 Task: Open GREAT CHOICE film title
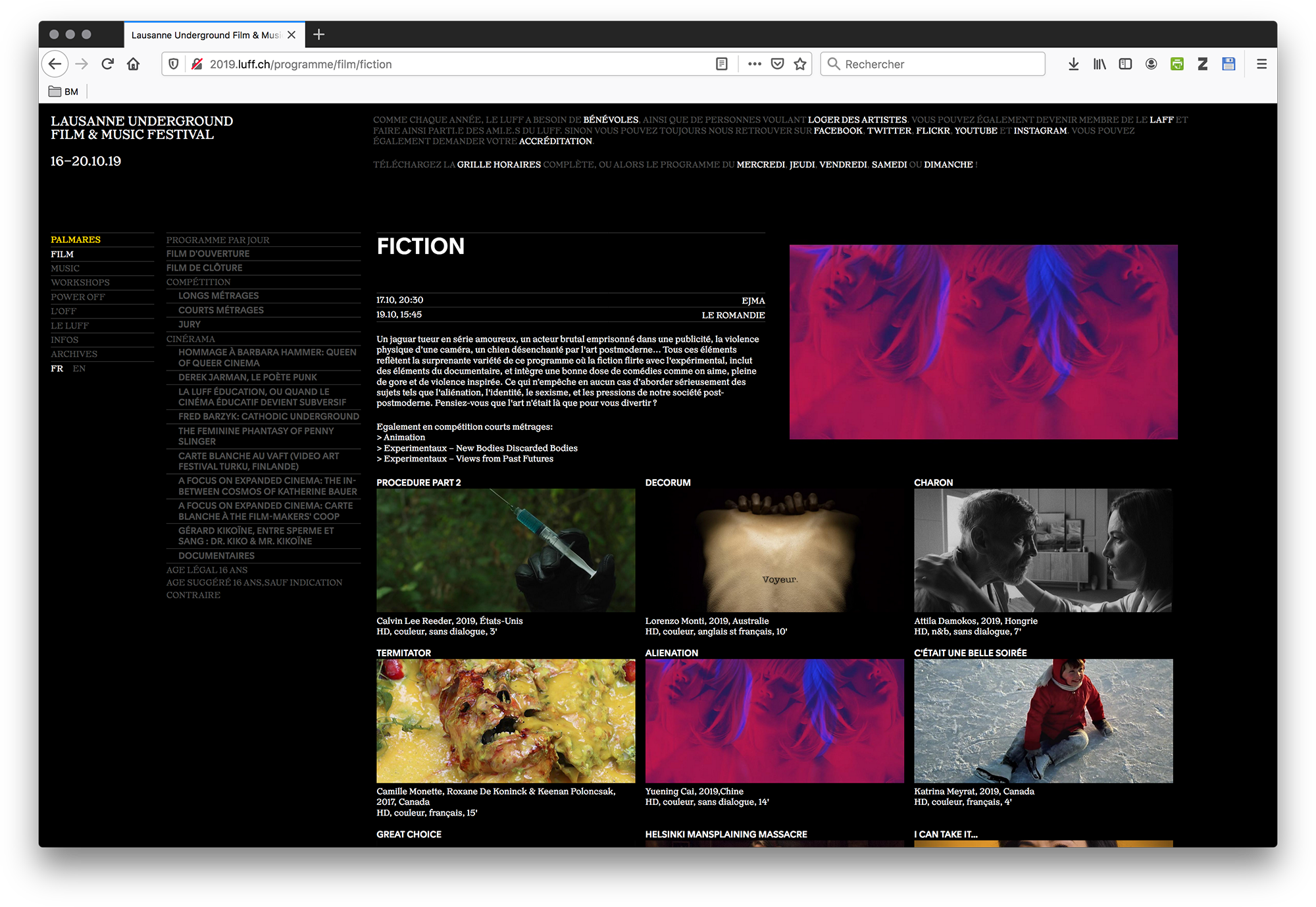409,834
